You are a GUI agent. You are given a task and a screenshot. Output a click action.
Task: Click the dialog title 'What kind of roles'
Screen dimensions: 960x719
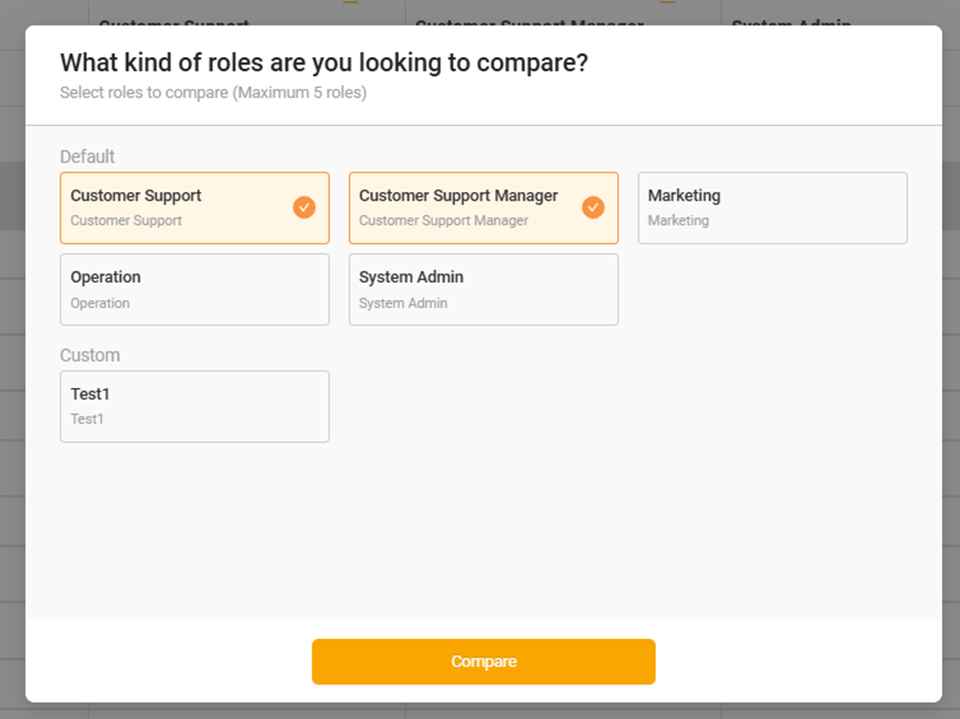[324, 62]
